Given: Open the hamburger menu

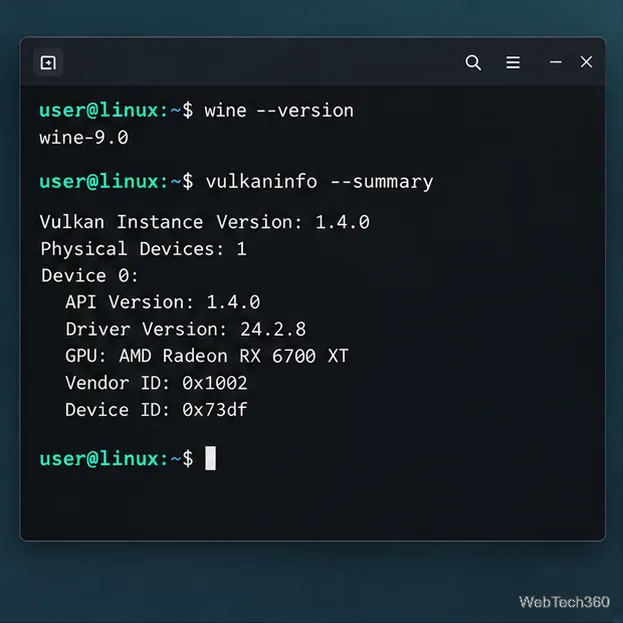Looking at the screenshot, I should click(x=513, y=62).
